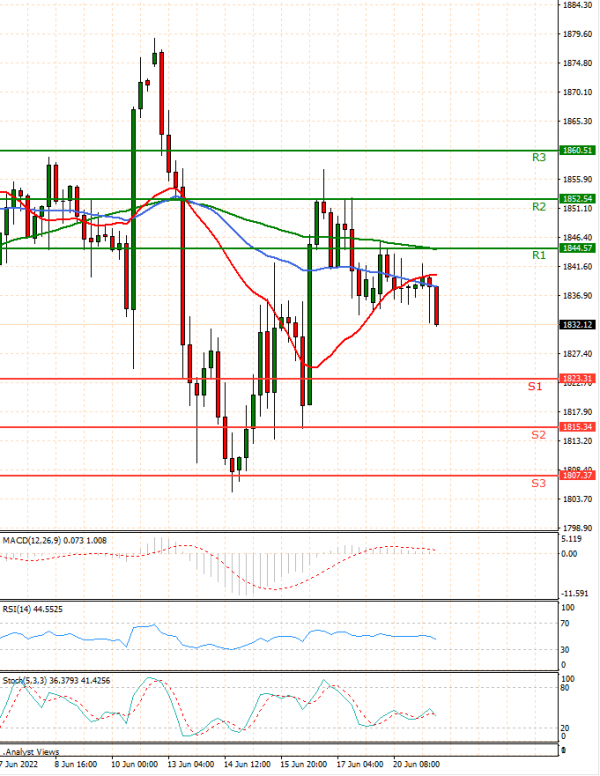This screenshot has height=776, width=600.
Task: Select the S2 line label
Action: coord(538,435)
